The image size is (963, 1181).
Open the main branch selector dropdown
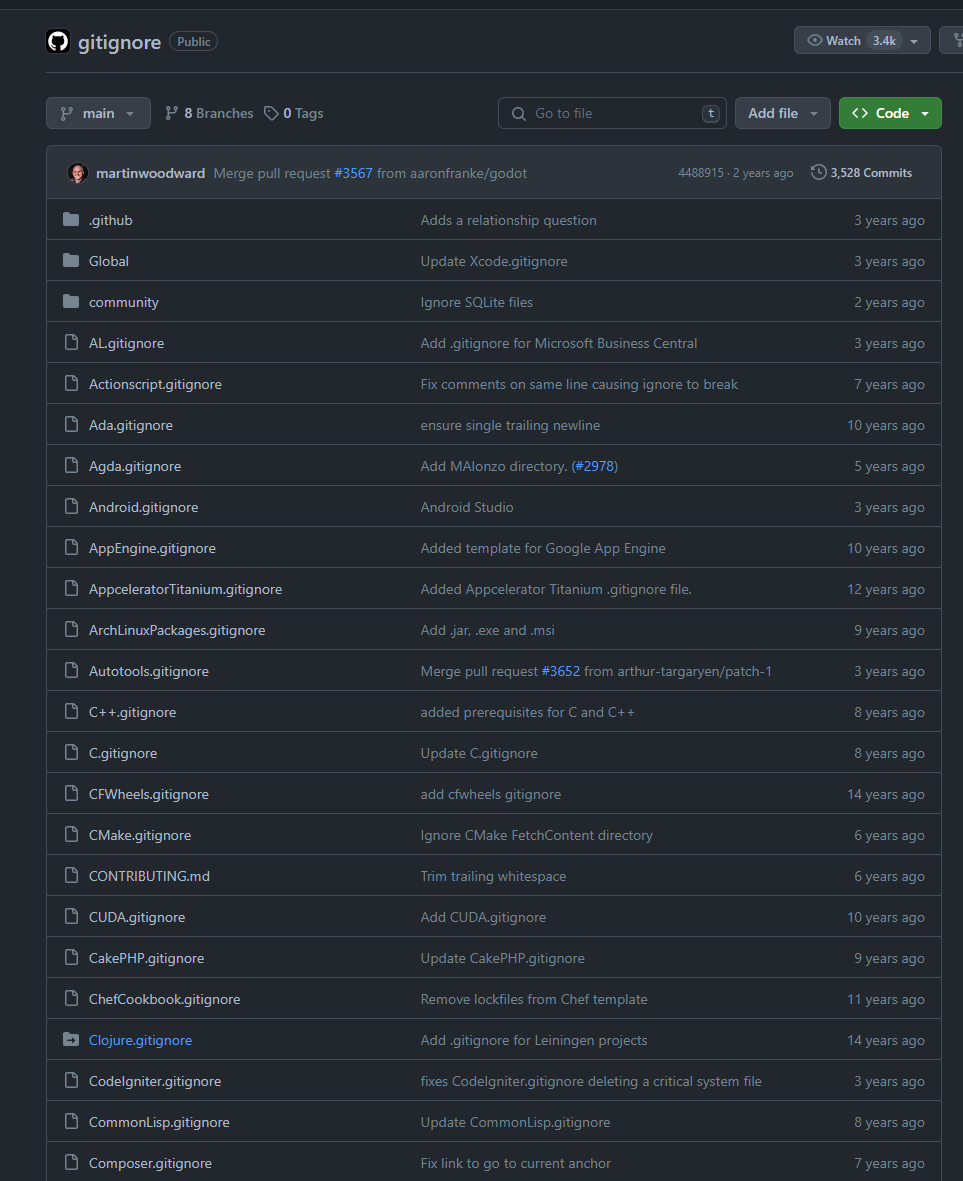(x=99, y=113)
